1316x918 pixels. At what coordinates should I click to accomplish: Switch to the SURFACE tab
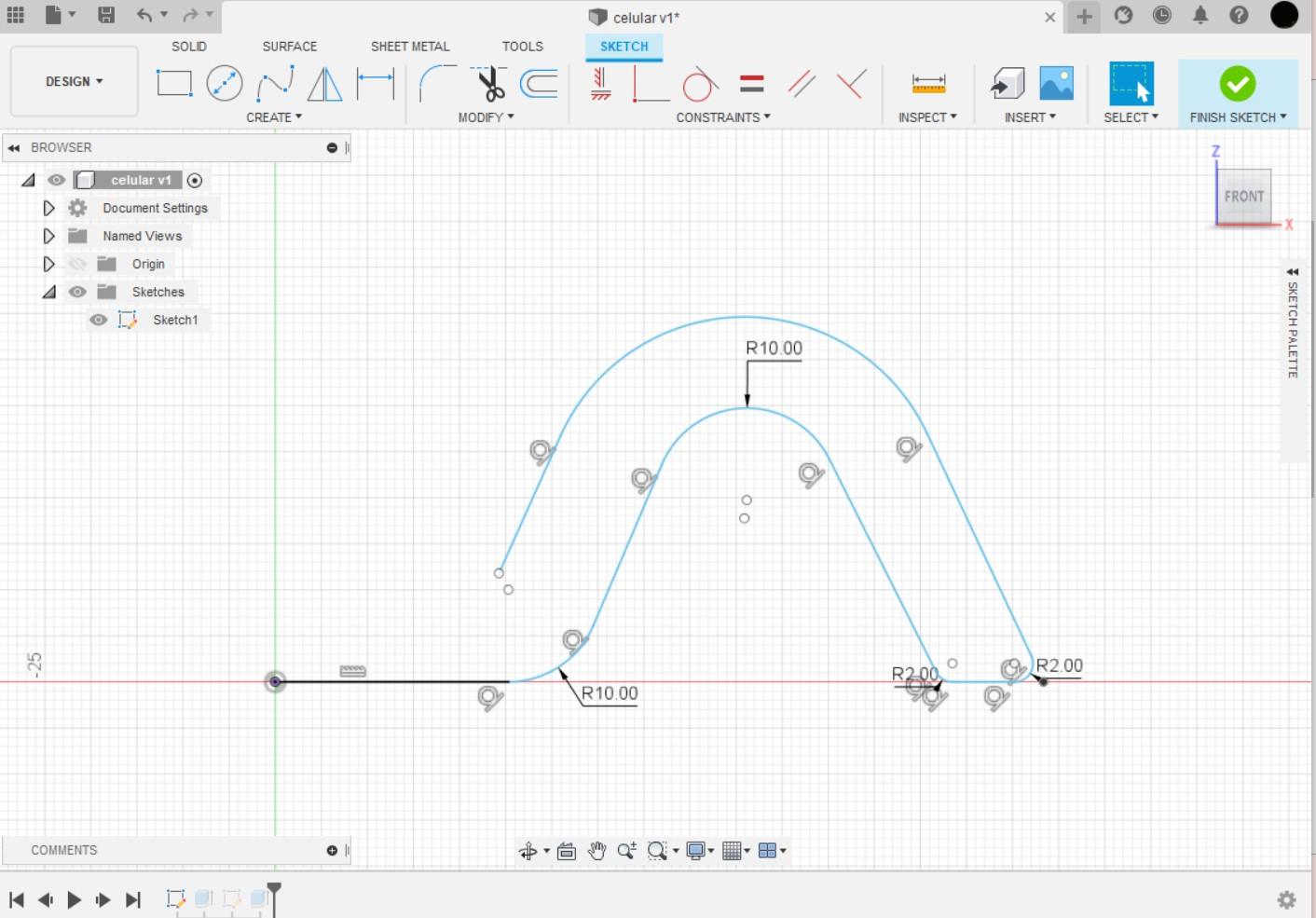[x=290, y=47]
